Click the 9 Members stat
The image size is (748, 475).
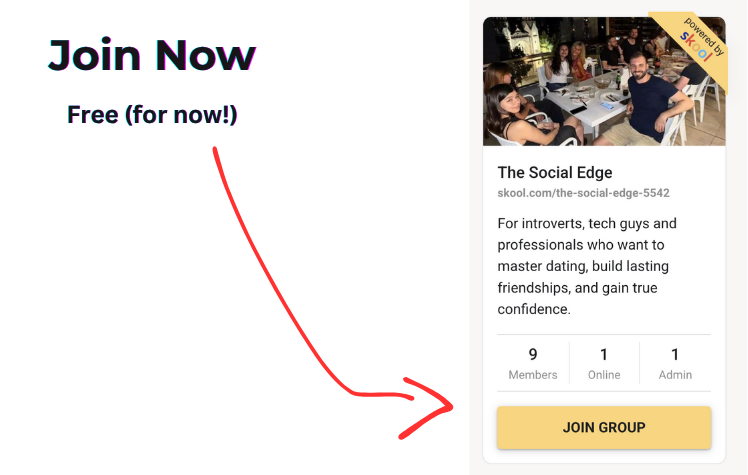click(x=533, y=363)
